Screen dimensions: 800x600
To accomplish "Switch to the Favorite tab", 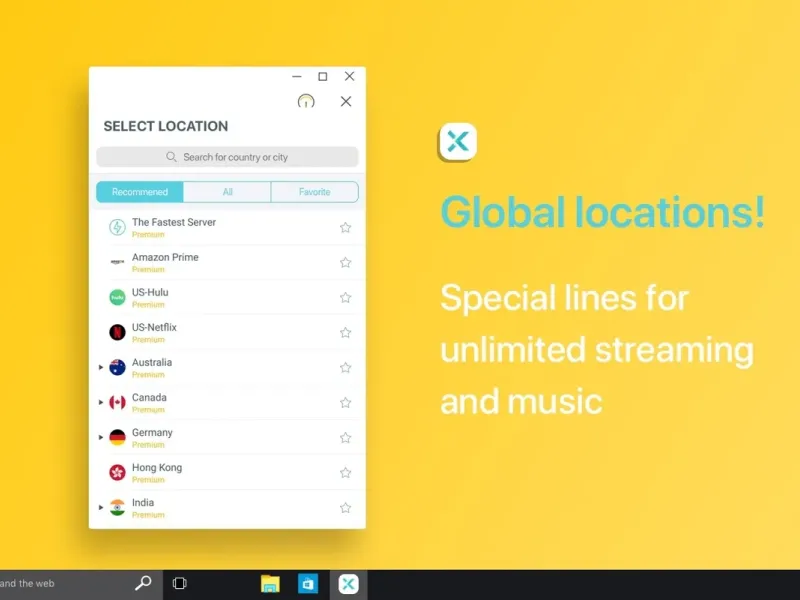I will [x=315, y=192].
